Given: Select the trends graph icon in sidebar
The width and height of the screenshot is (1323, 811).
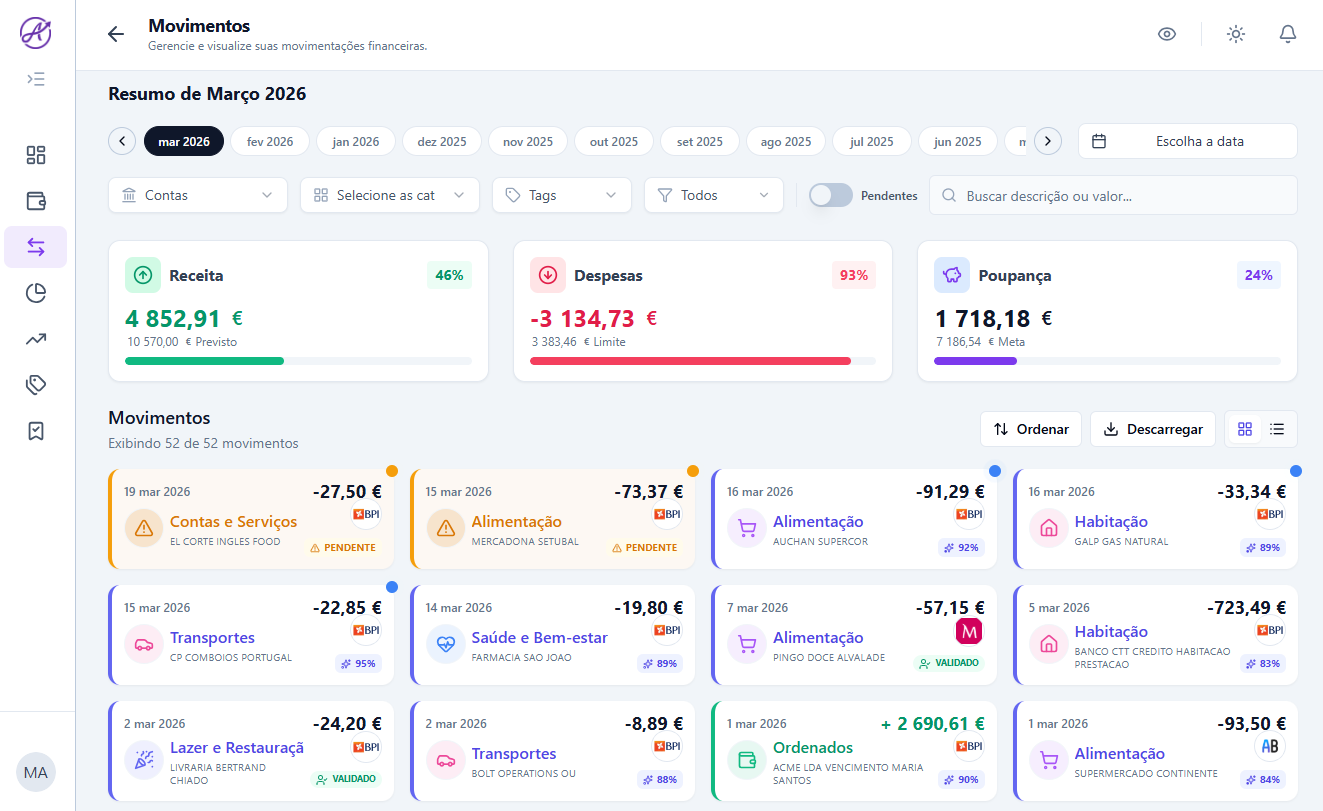Looking at the screenshot, I should point(36,339).
